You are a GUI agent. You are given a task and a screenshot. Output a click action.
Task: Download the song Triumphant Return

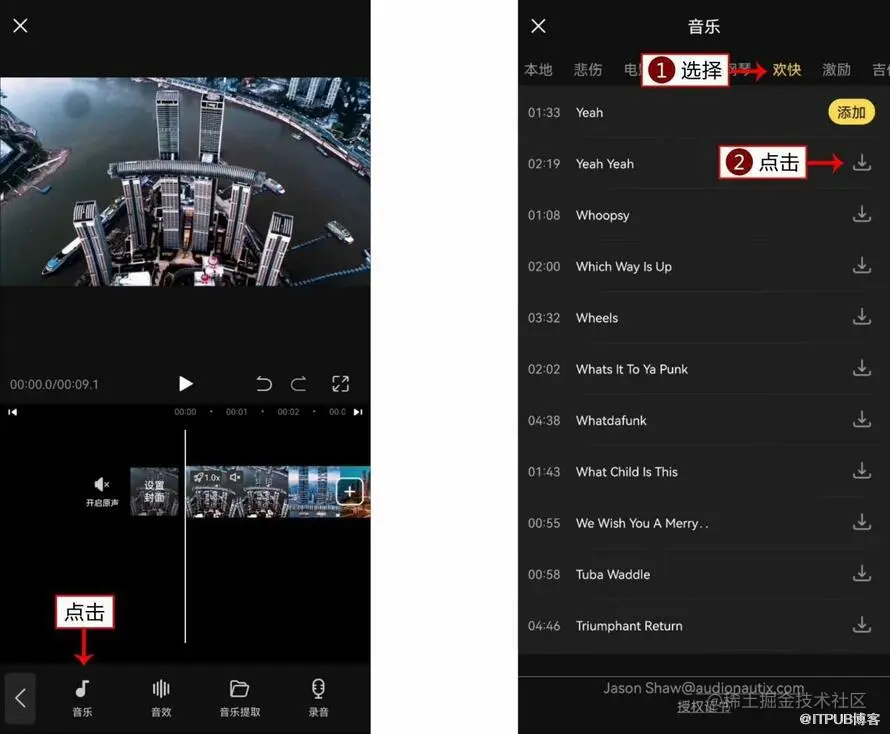click(862, 625)
